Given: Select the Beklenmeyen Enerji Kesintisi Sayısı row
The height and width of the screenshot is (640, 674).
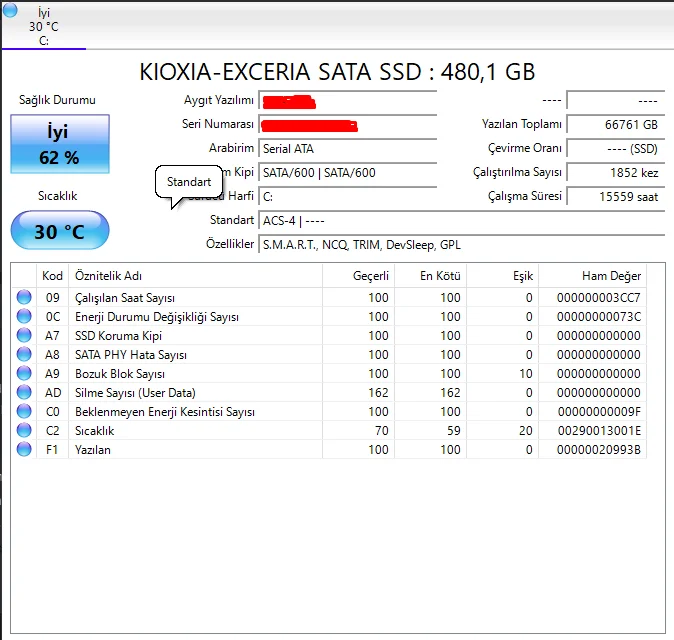Looking at the screenshot, I should point(329,411).
